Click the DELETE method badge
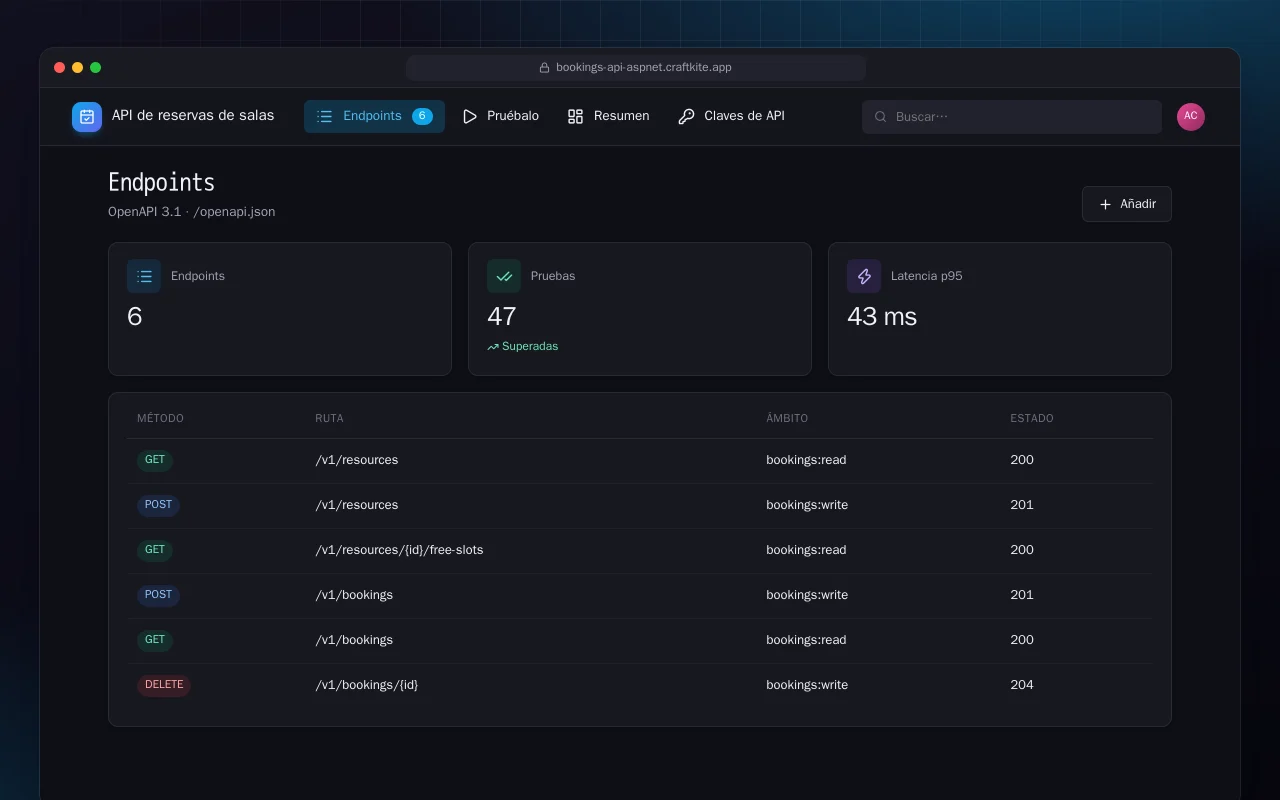This screenshot has width=1280, height=800. (164, 686)
